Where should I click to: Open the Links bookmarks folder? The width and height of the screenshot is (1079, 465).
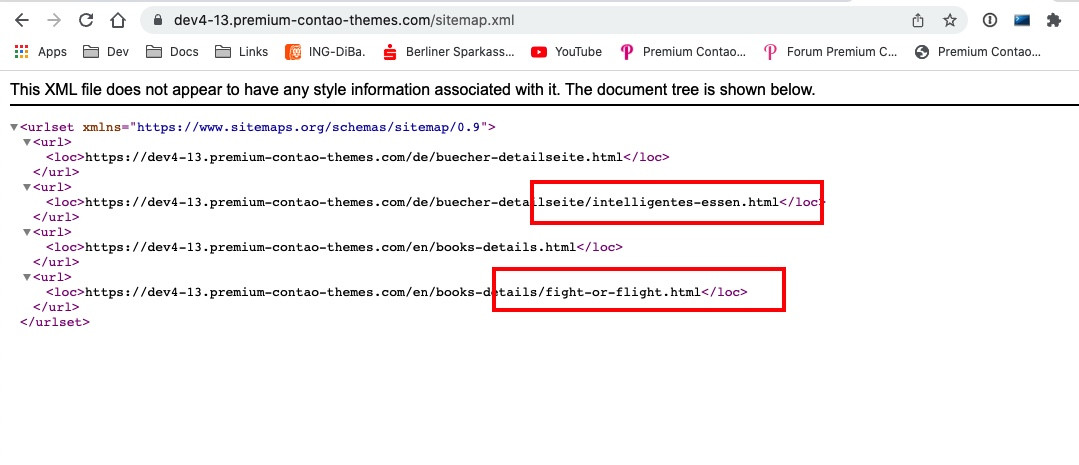[242, 52]
